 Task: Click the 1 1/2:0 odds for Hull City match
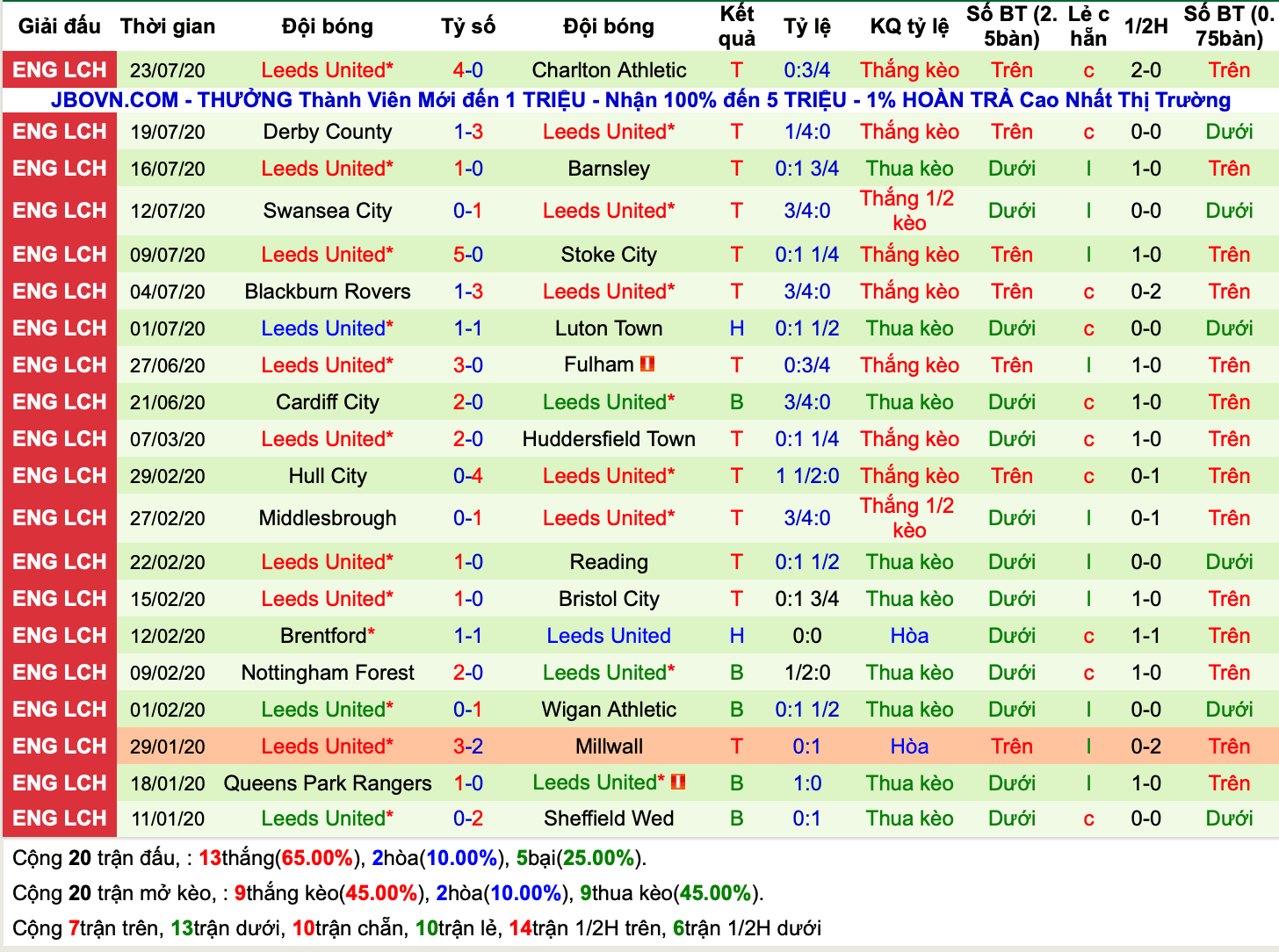point(807,476)
